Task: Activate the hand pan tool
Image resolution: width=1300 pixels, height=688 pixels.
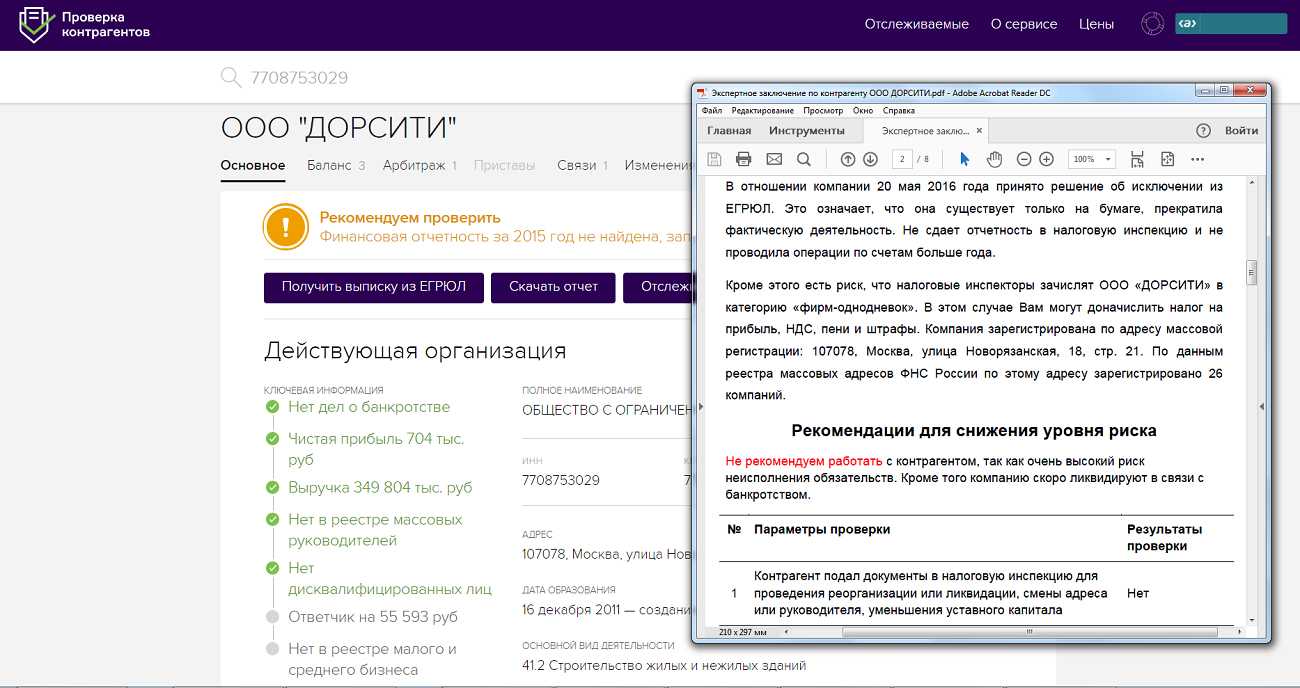Action: (x=994, y=159)
